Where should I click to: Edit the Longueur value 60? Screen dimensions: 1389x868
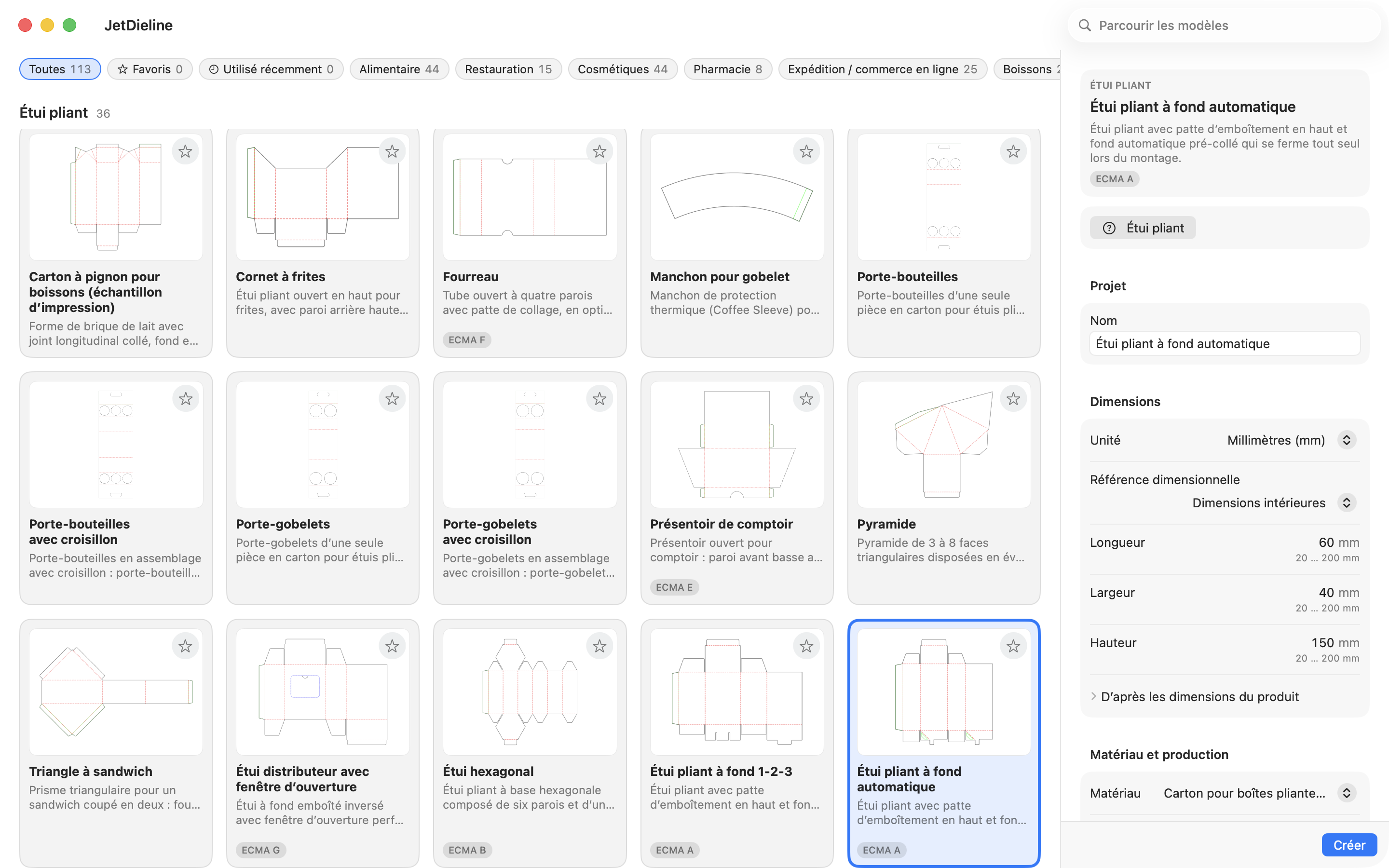(1326, 542)
